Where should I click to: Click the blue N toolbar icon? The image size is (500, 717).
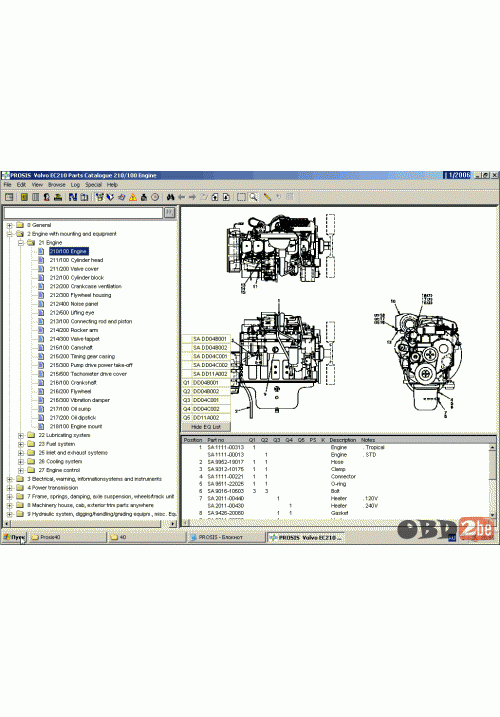73,197
